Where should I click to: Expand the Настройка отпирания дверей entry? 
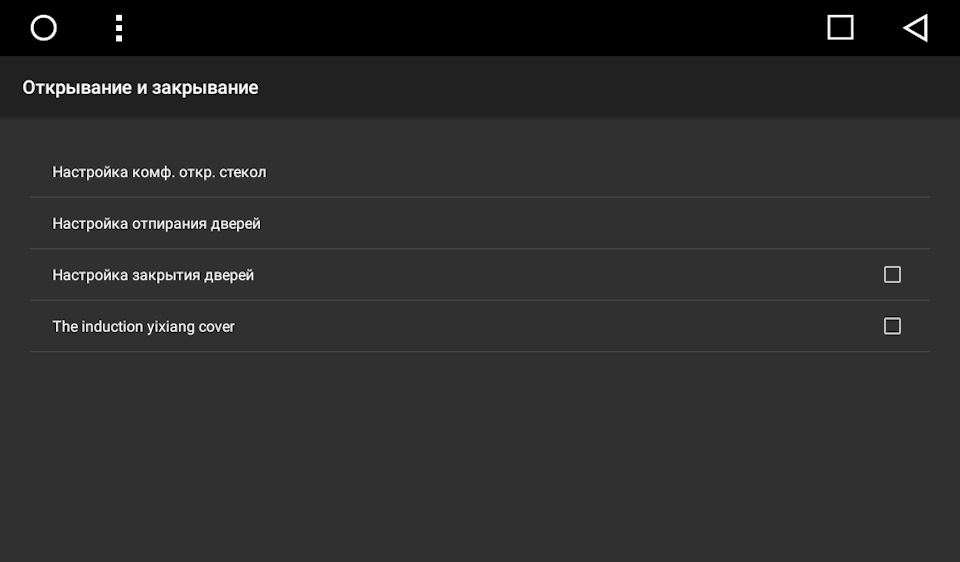(x=480, y=223)
